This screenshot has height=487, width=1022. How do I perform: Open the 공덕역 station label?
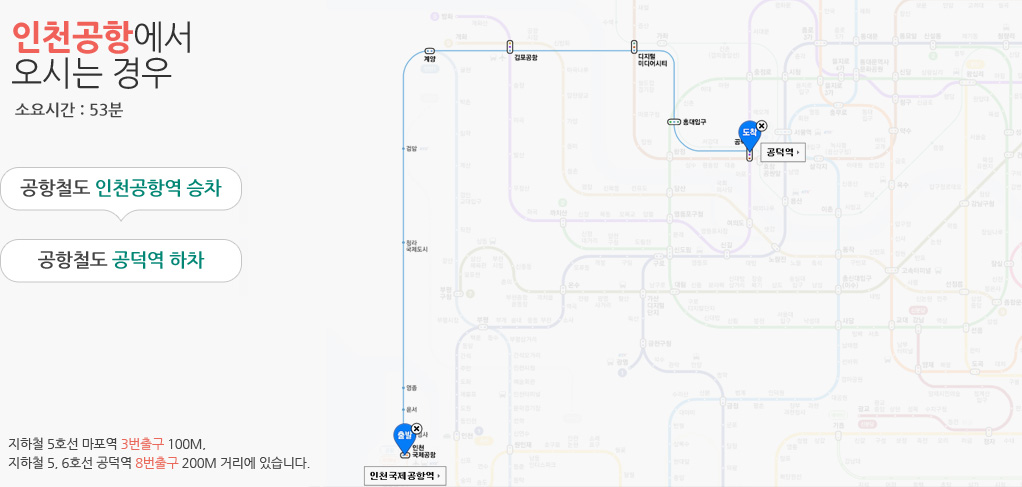[783, 152]
